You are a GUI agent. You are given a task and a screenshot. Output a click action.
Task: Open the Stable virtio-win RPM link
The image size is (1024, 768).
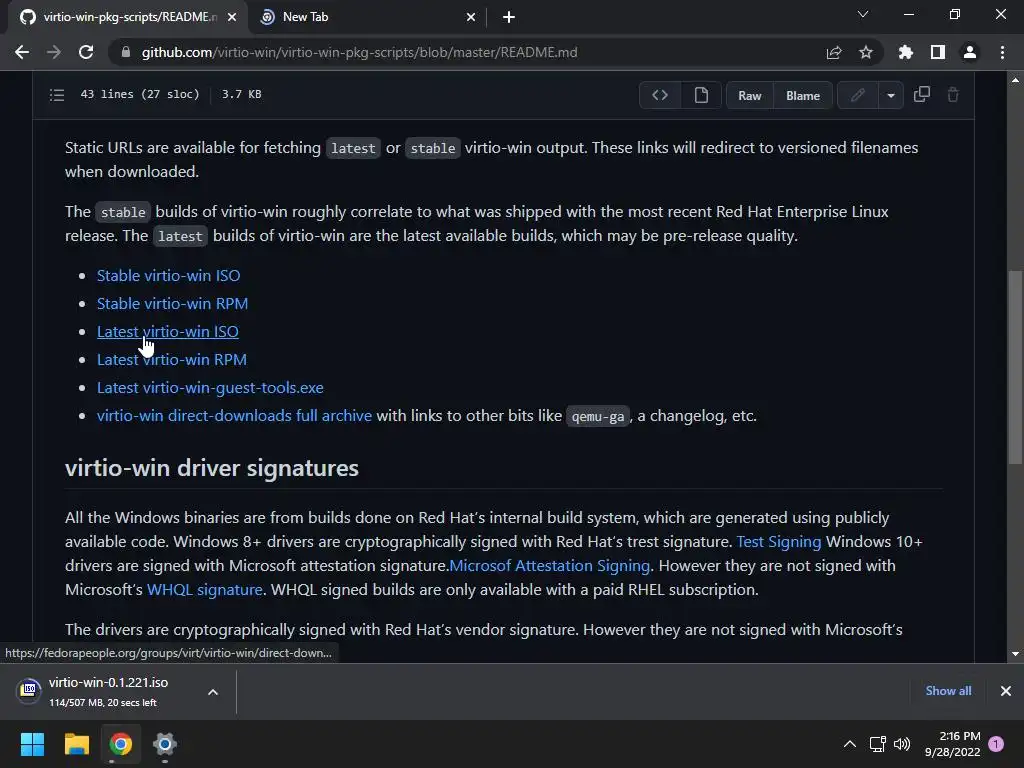tap(172, 304)
